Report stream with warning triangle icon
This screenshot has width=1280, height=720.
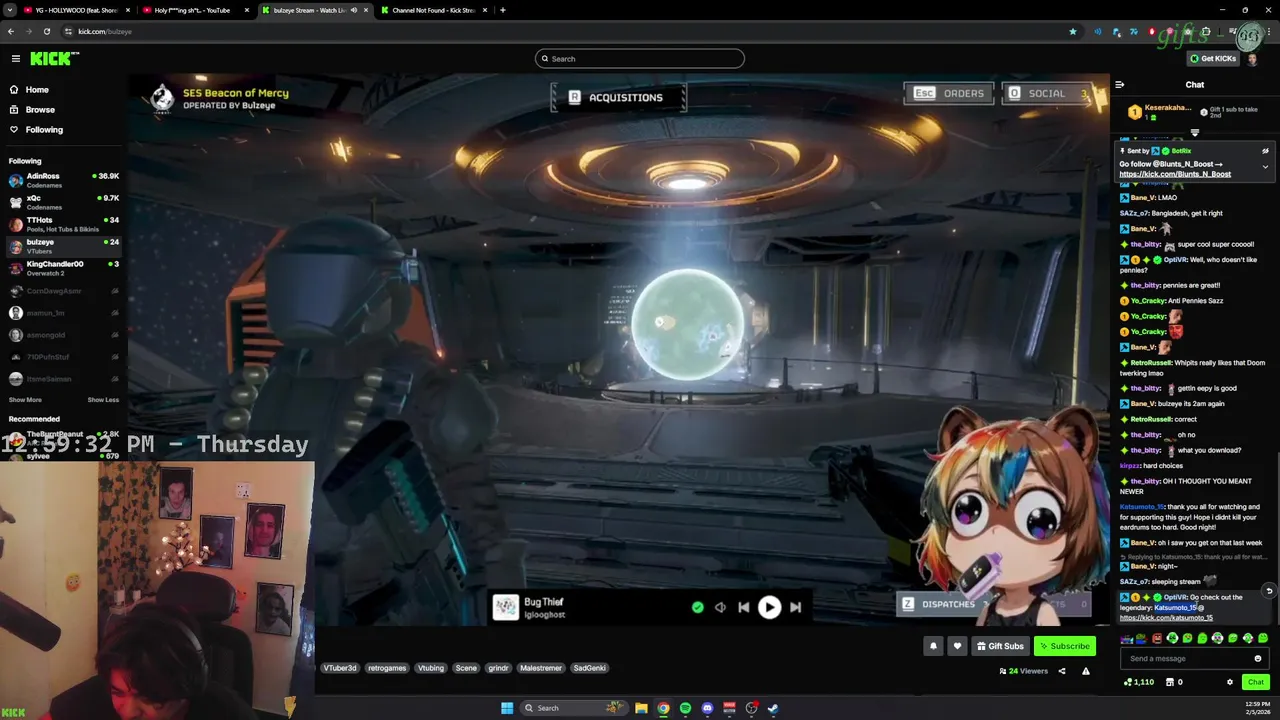coord(1086,671)
